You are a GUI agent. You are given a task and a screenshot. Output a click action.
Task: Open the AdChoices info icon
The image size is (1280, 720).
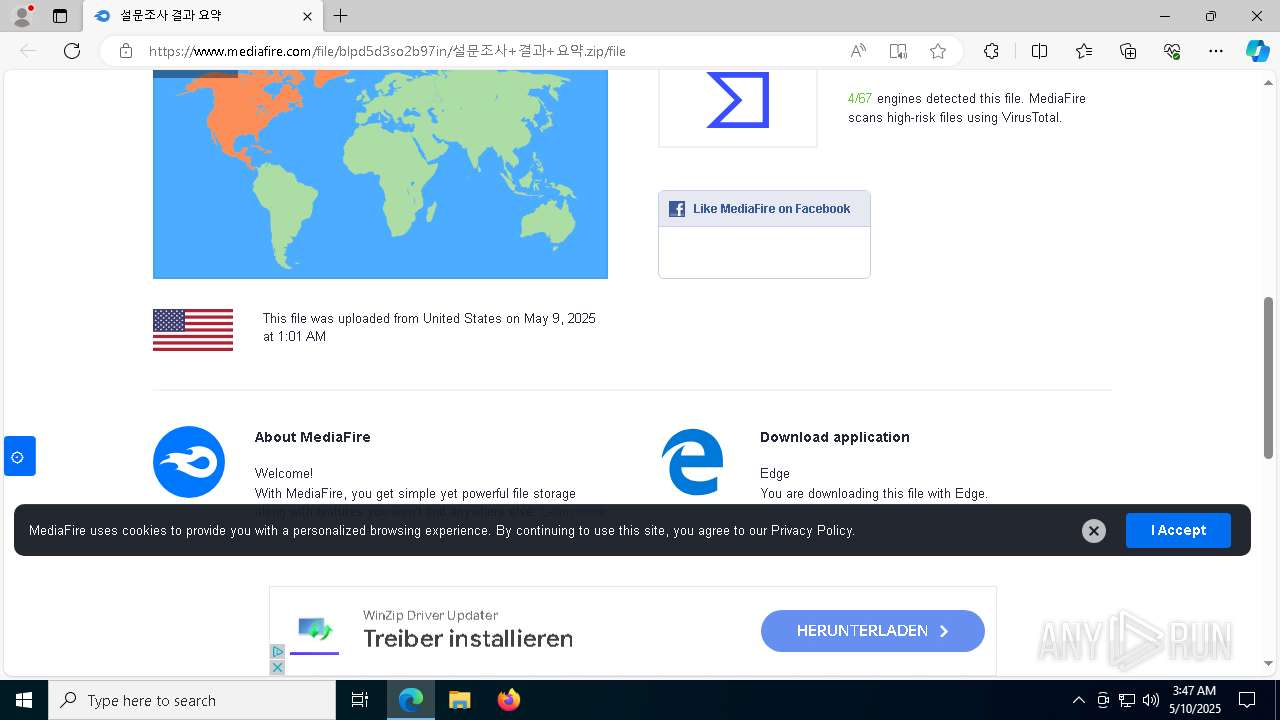click(278, 652)
